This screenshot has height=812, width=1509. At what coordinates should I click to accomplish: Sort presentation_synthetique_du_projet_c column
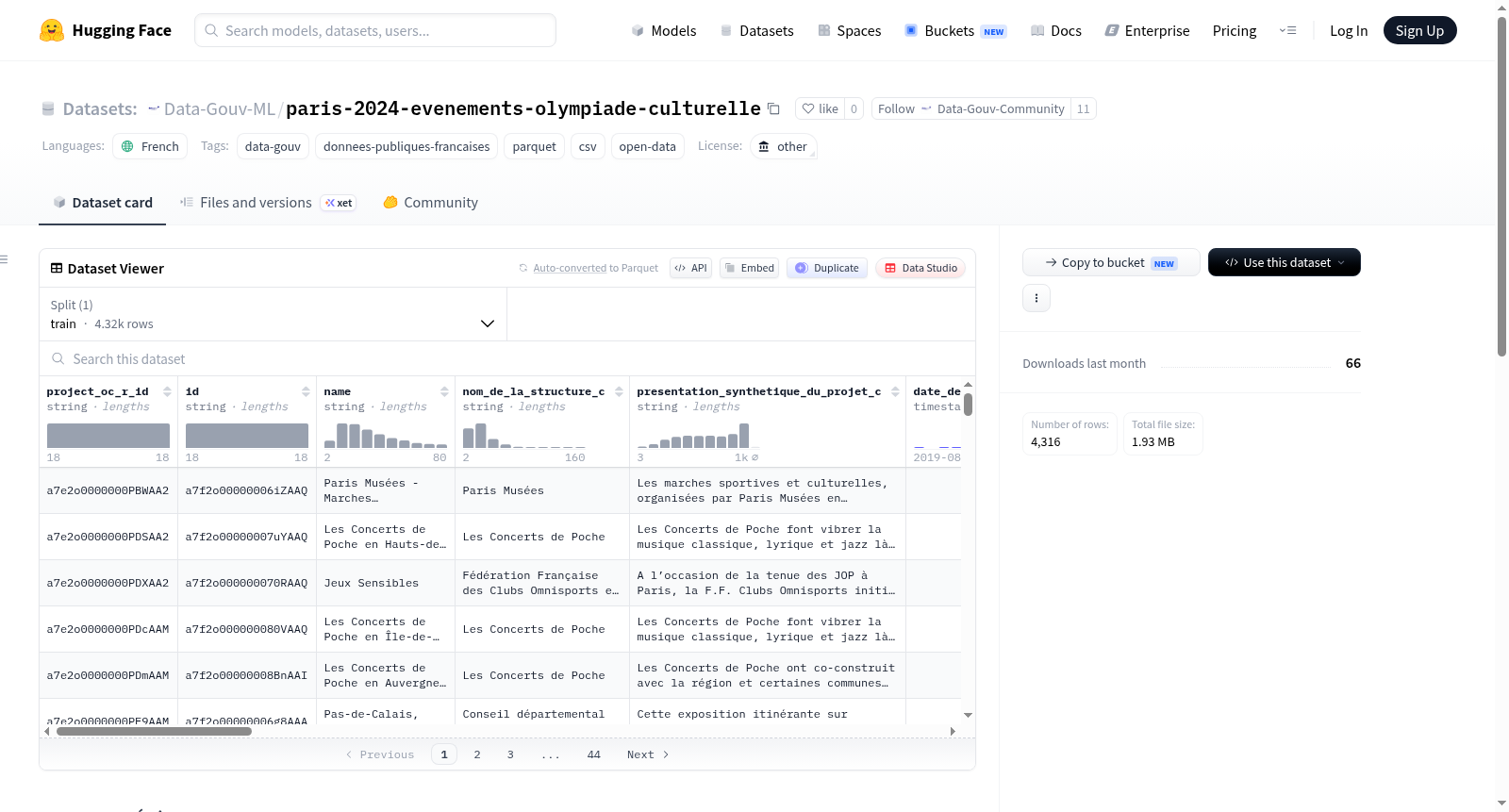(x=895, y=391)
